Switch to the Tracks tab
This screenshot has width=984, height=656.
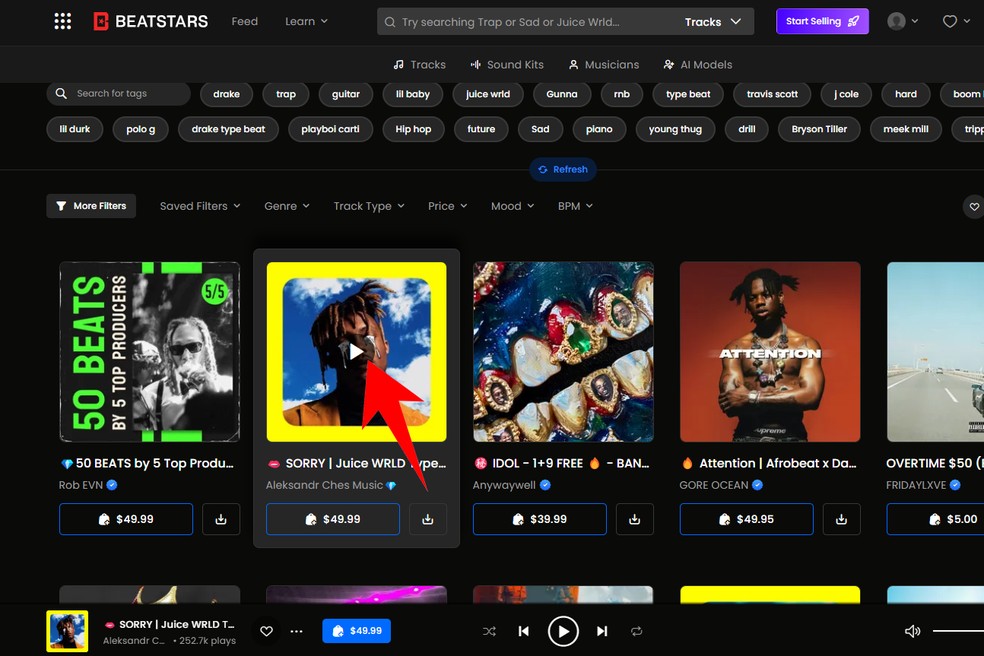pos(419,65)
